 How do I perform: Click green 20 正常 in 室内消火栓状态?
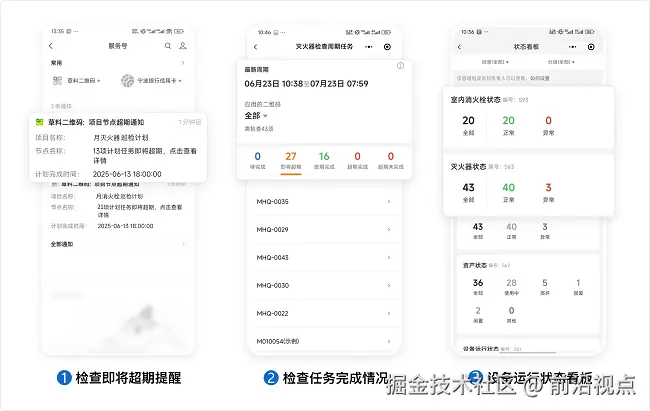pyautogui.click(x=508, y=126)
